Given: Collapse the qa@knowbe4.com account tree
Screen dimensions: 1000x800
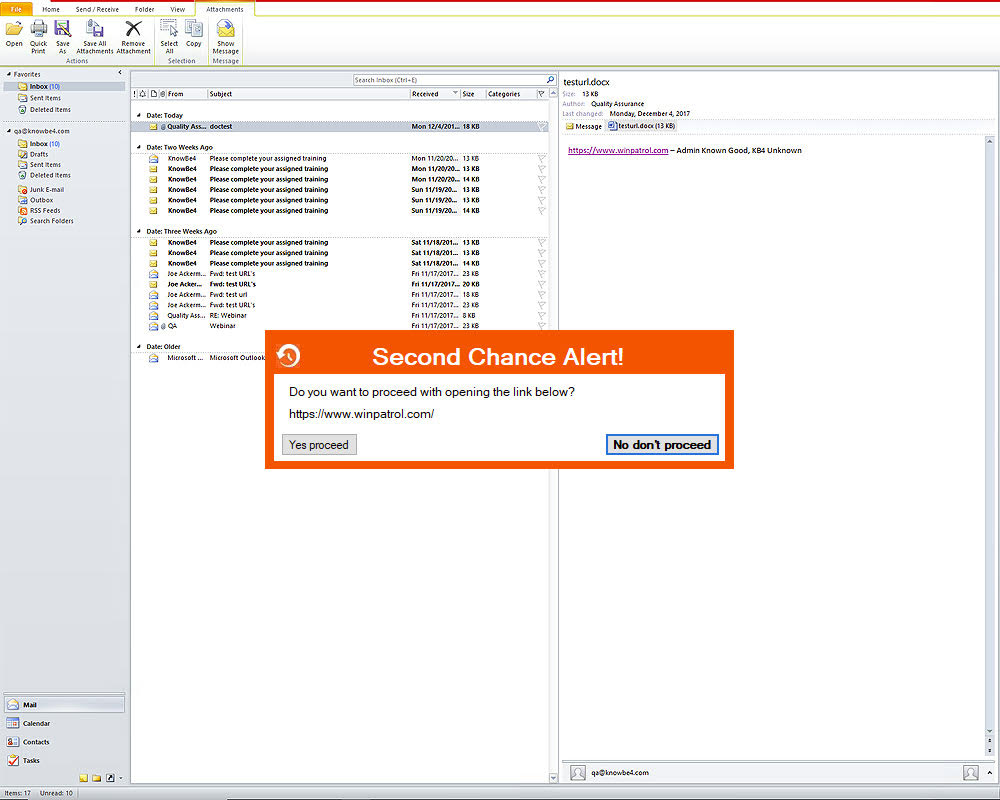Looking at the screenshot, I should pyautogui.click(x=9, y=131).
